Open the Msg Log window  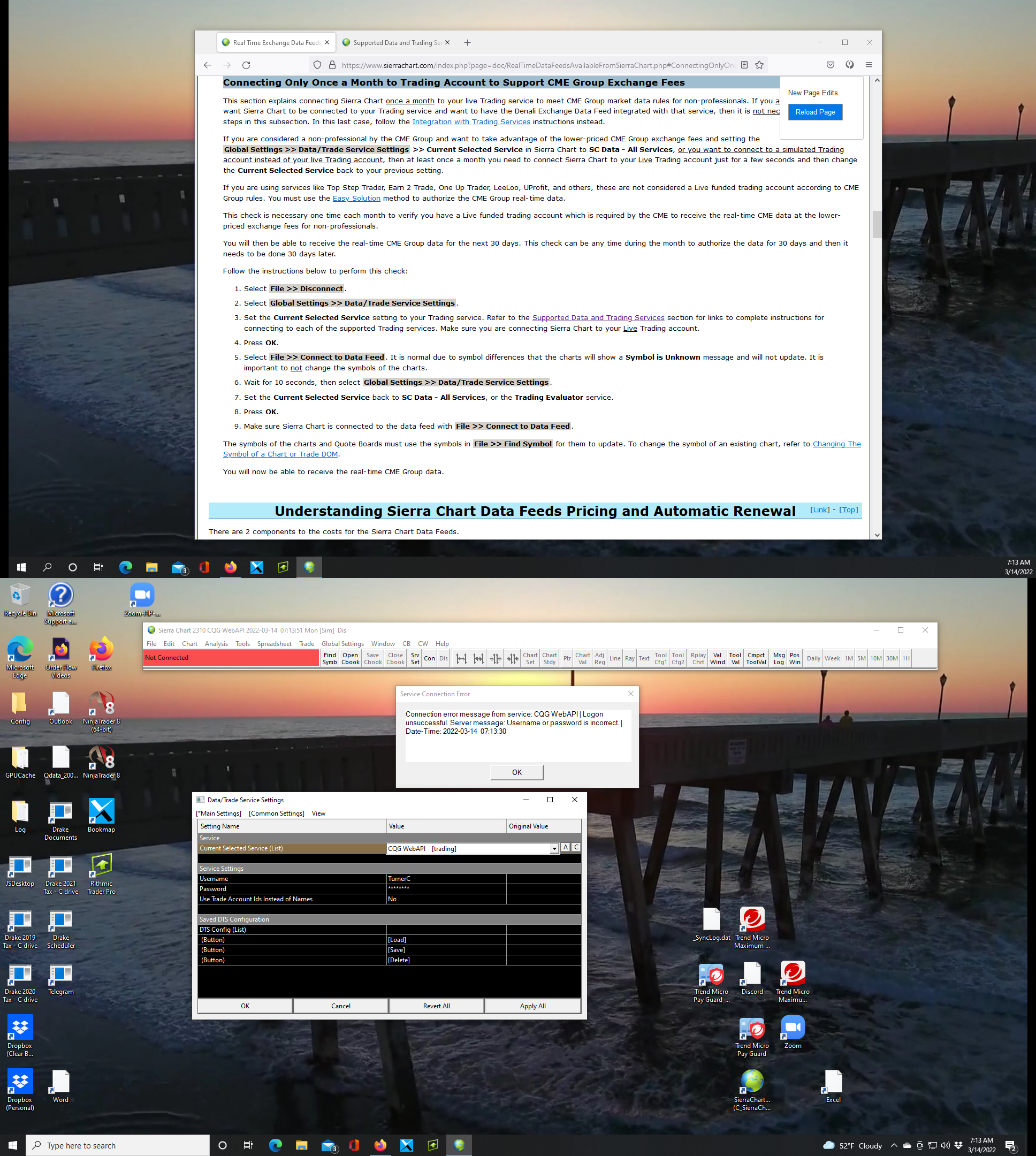tap(779, 658)
